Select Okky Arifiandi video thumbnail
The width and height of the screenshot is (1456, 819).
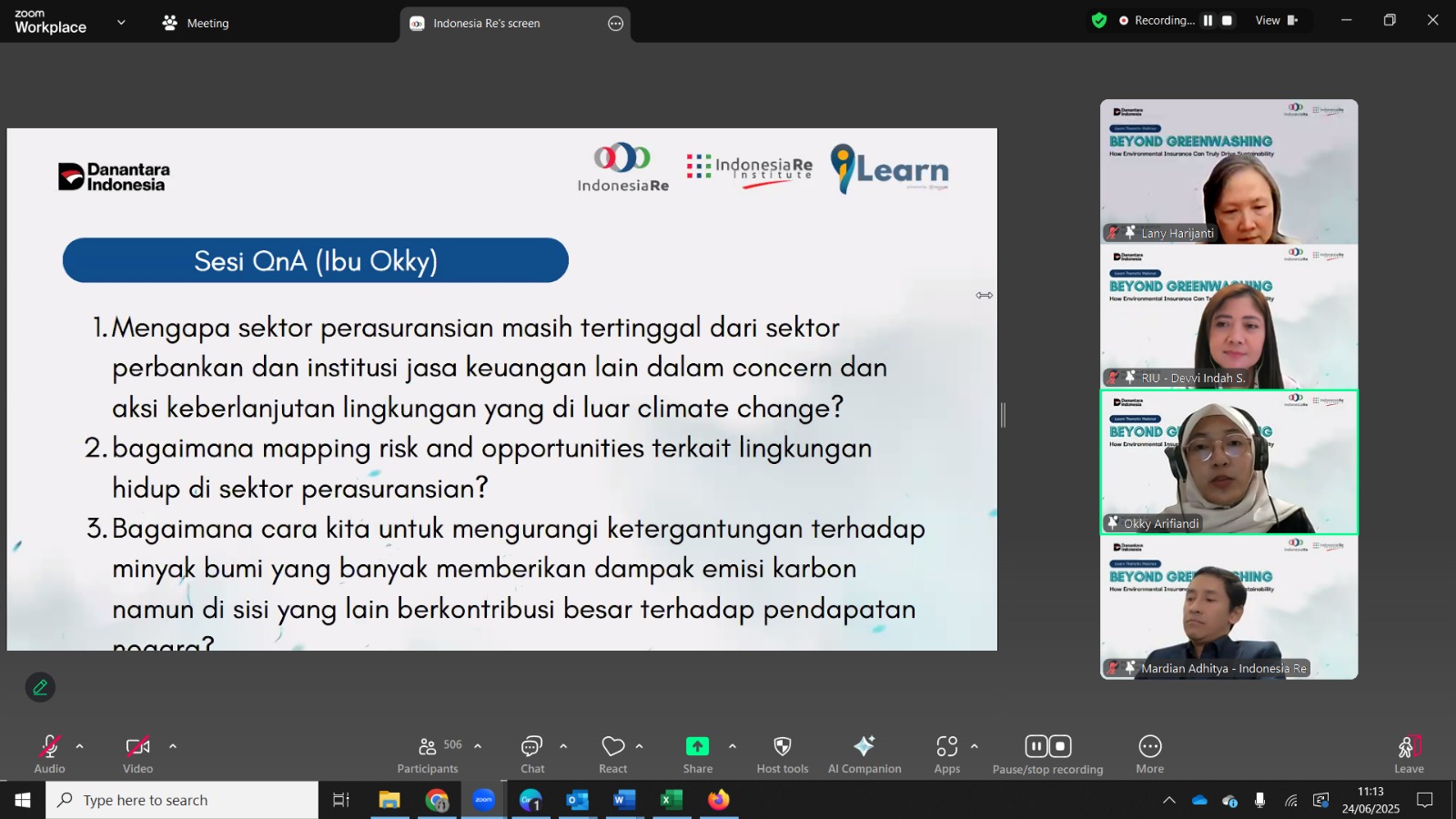(1229, 462)
